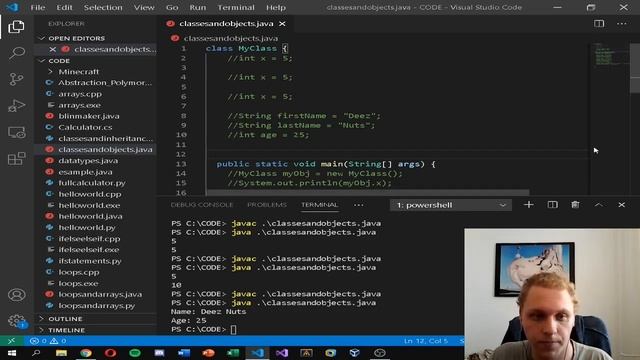
Task: Kill the terminal with trash icon
Action: click(x=575, y=204)
